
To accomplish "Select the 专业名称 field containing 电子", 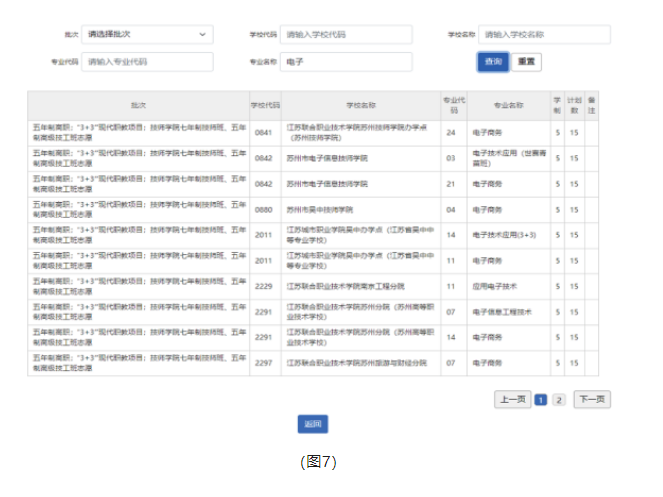I will [x=346, y=62].
